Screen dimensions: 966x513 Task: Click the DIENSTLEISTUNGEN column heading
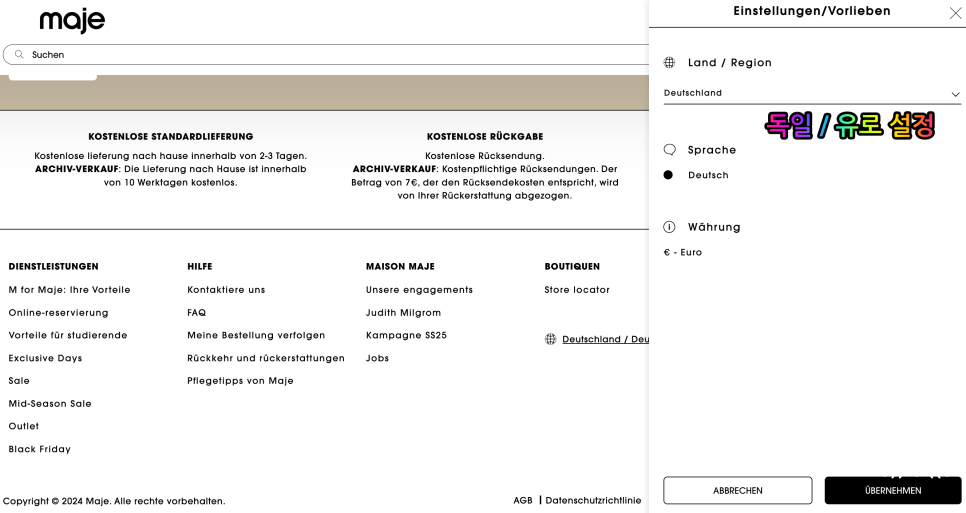click(x=54, y=267)
